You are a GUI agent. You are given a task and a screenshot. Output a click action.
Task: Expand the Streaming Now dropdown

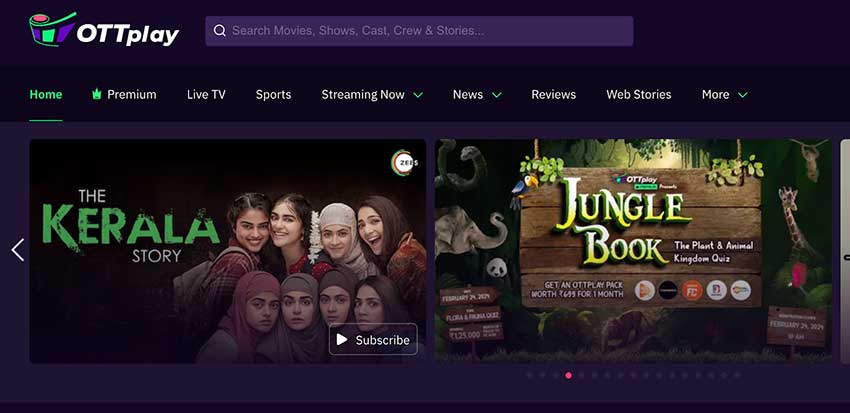418,95
